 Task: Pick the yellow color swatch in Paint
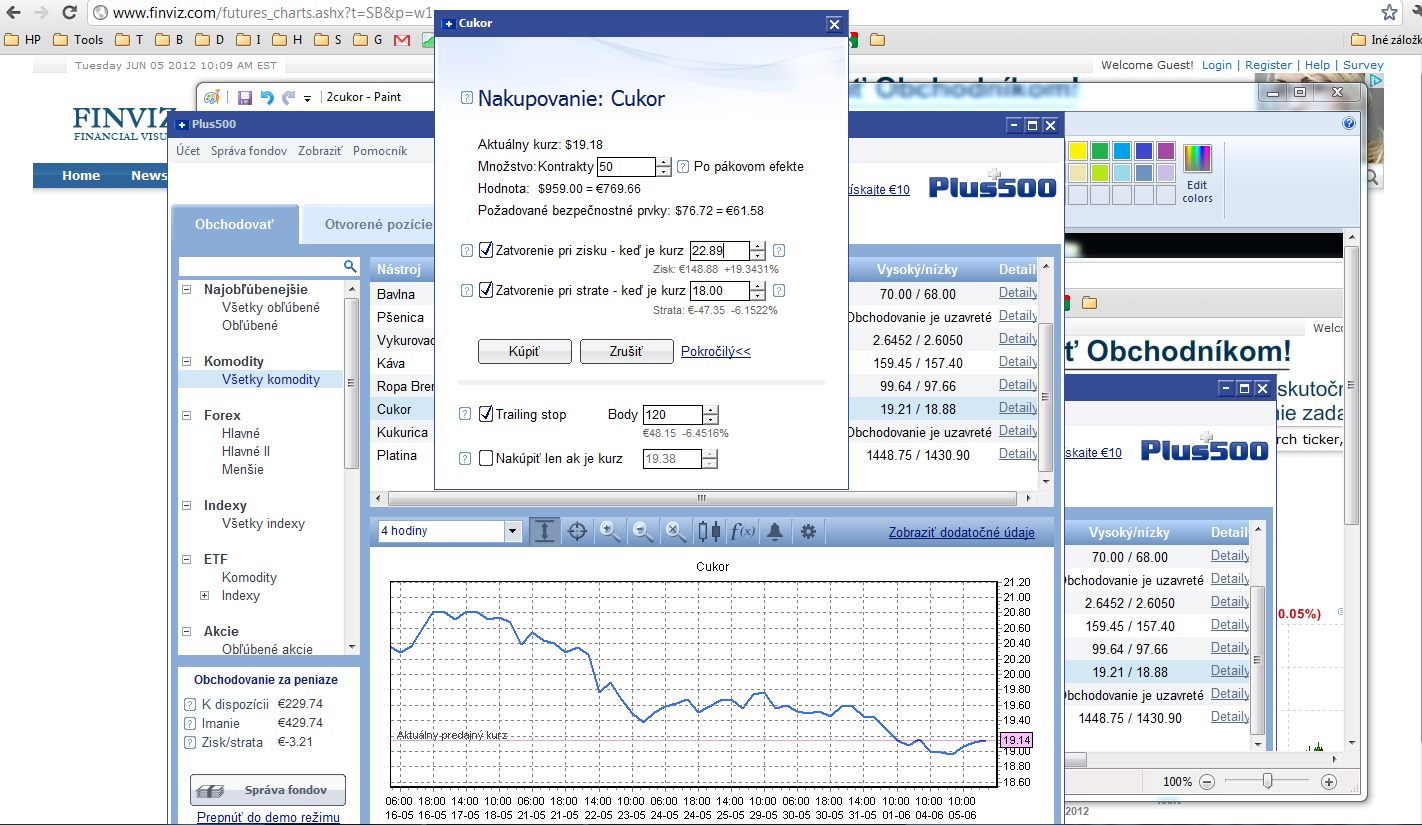[x=1078, y=151]
